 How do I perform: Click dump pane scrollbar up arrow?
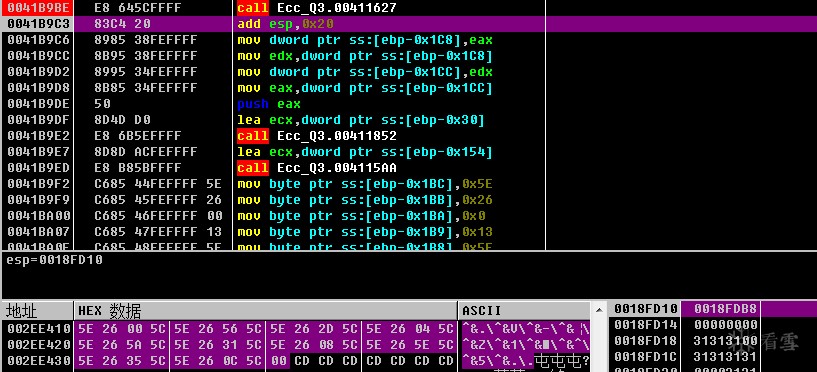pyautogui.click(x=599, y=310)
